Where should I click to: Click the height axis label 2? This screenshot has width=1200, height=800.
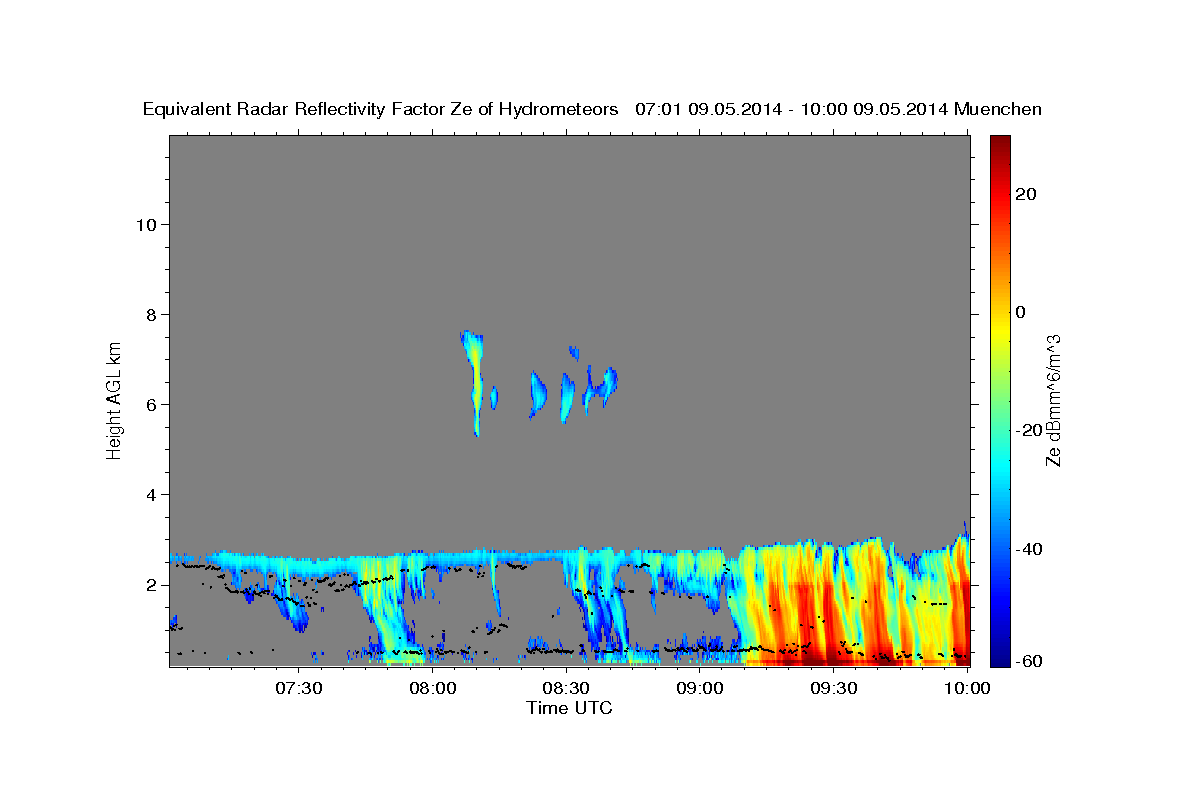point(150,584)
